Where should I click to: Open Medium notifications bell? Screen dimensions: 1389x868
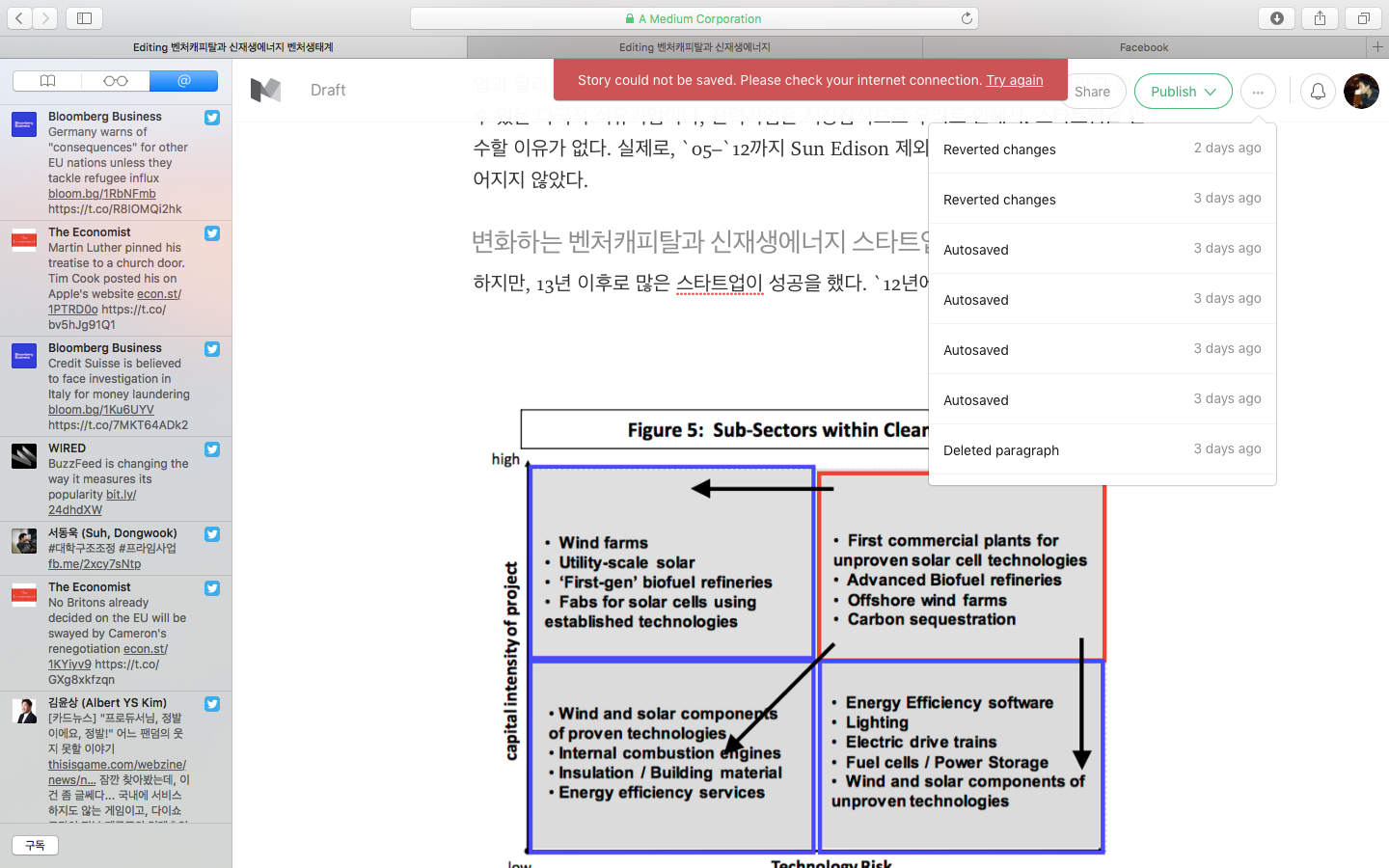click(1318, 92)
